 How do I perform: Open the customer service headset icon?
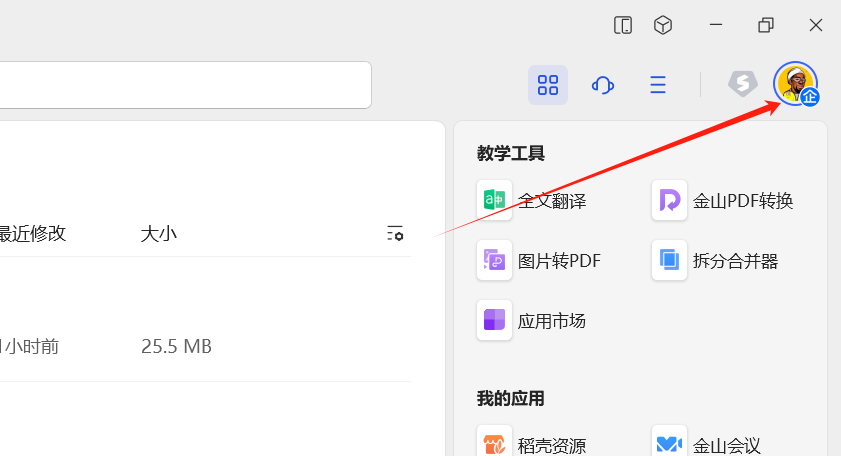(603, 85)
